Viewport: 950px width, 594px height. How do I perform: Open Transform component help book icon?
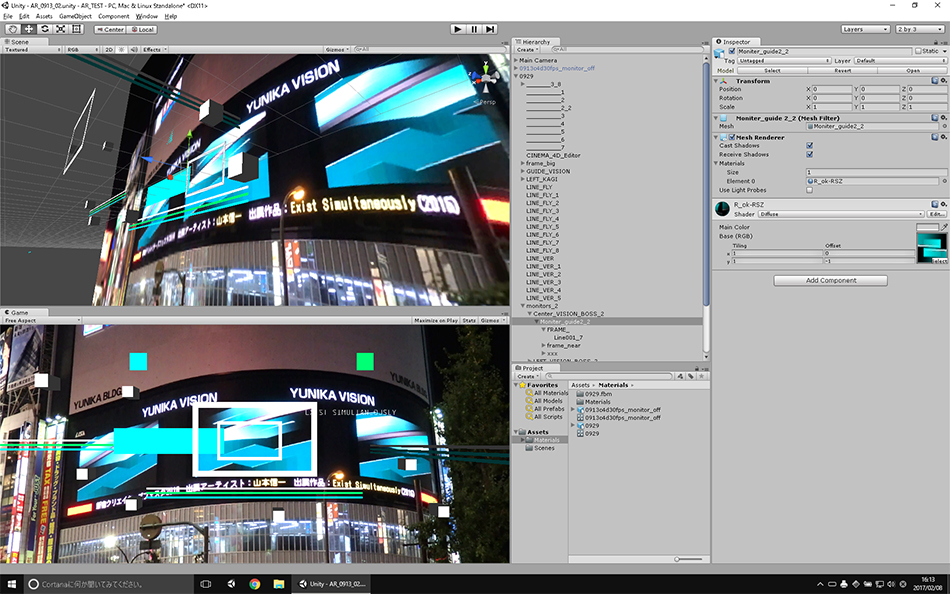tap(935, 81)
